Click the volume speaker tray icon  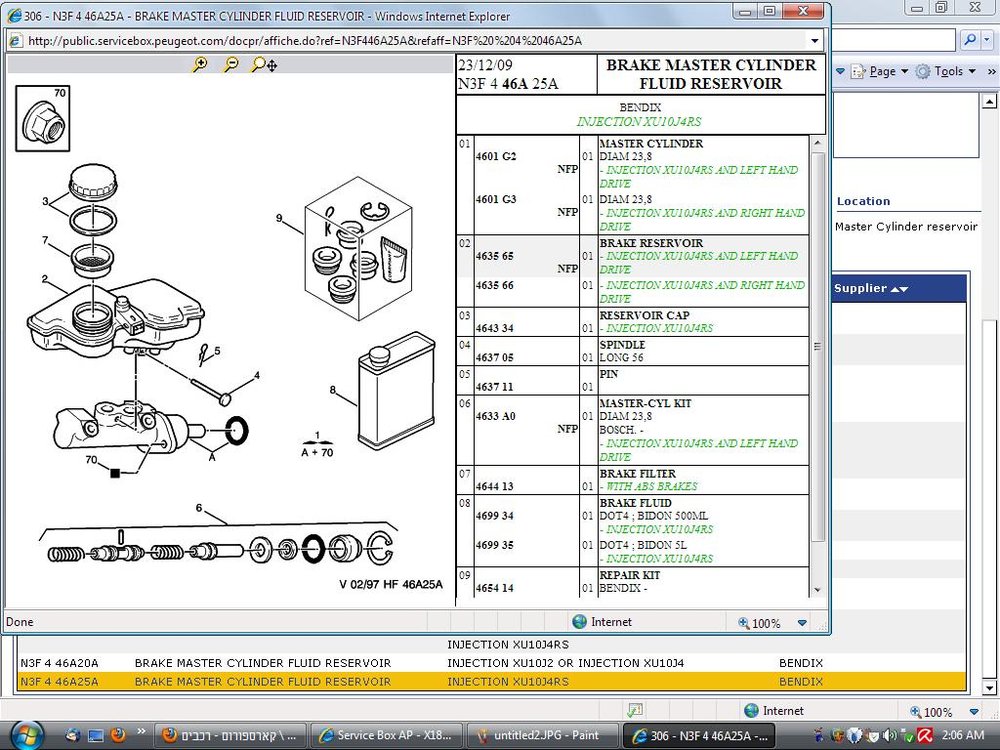(891, 735)
